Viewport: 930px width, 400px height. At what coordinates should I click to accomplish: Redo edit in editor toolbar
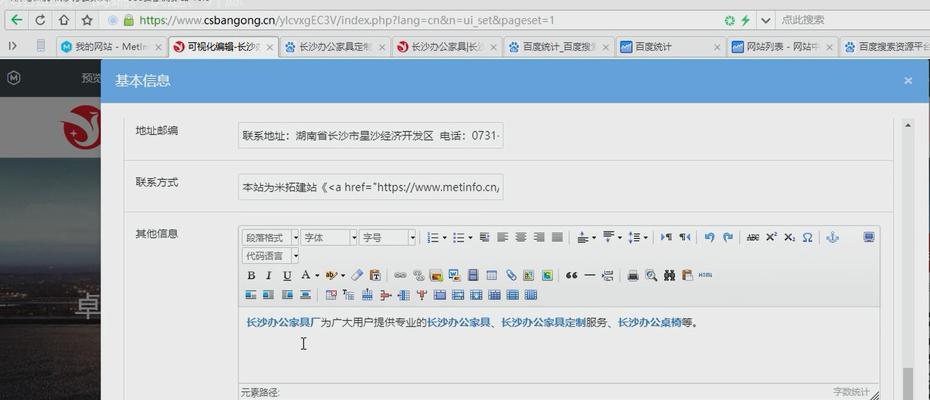(728, 237)
